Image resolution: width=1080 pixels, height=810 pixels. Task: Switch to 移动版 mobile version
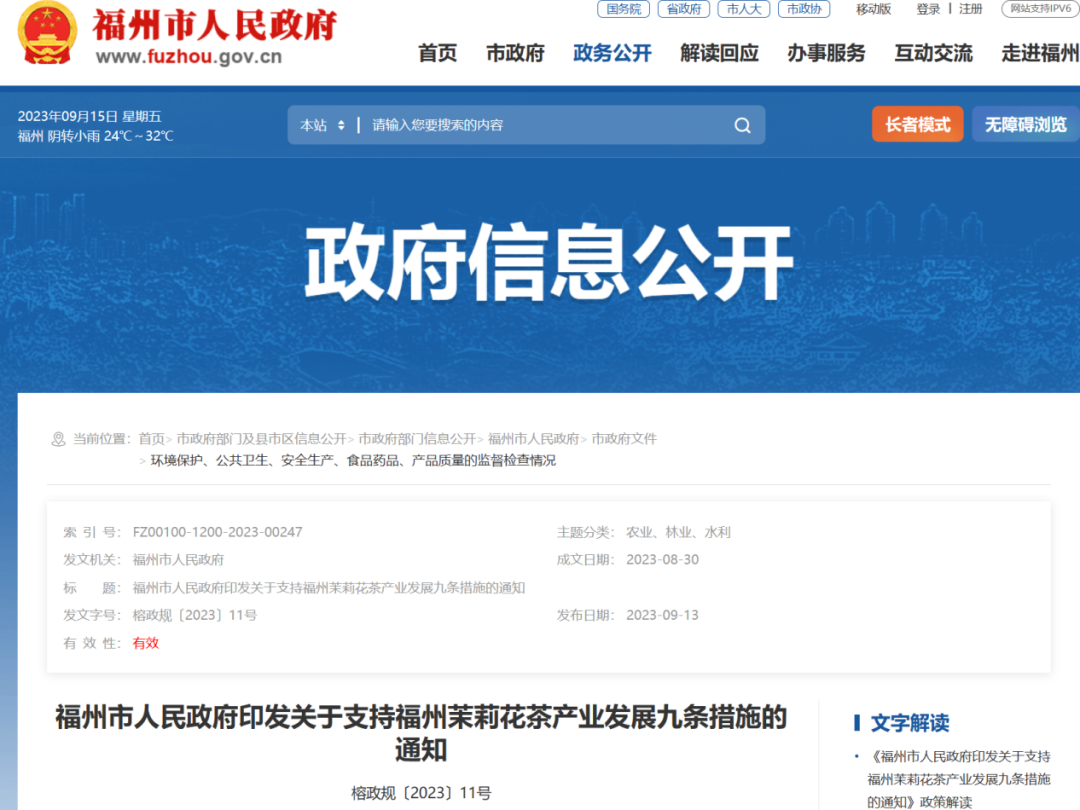(873, 9)
